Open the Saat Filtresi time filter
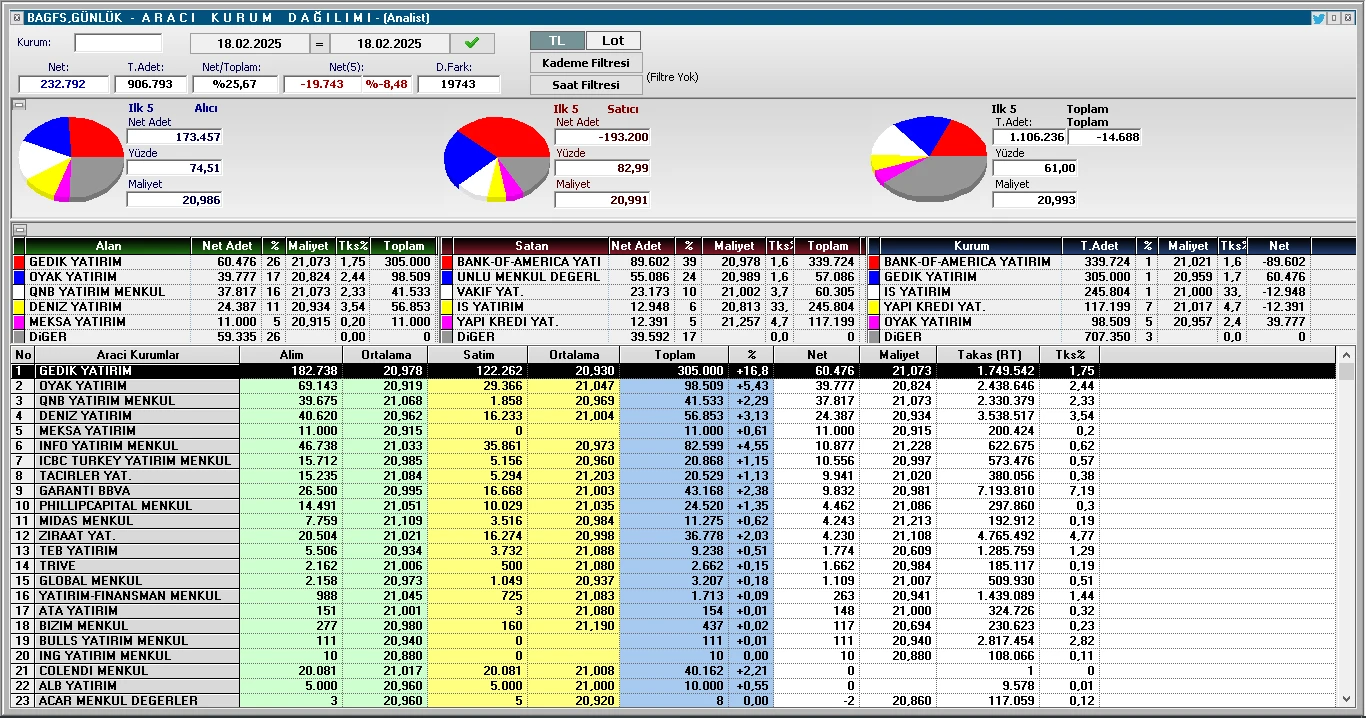The height and width of the screenshot is (718, 1366). point(586,85)
